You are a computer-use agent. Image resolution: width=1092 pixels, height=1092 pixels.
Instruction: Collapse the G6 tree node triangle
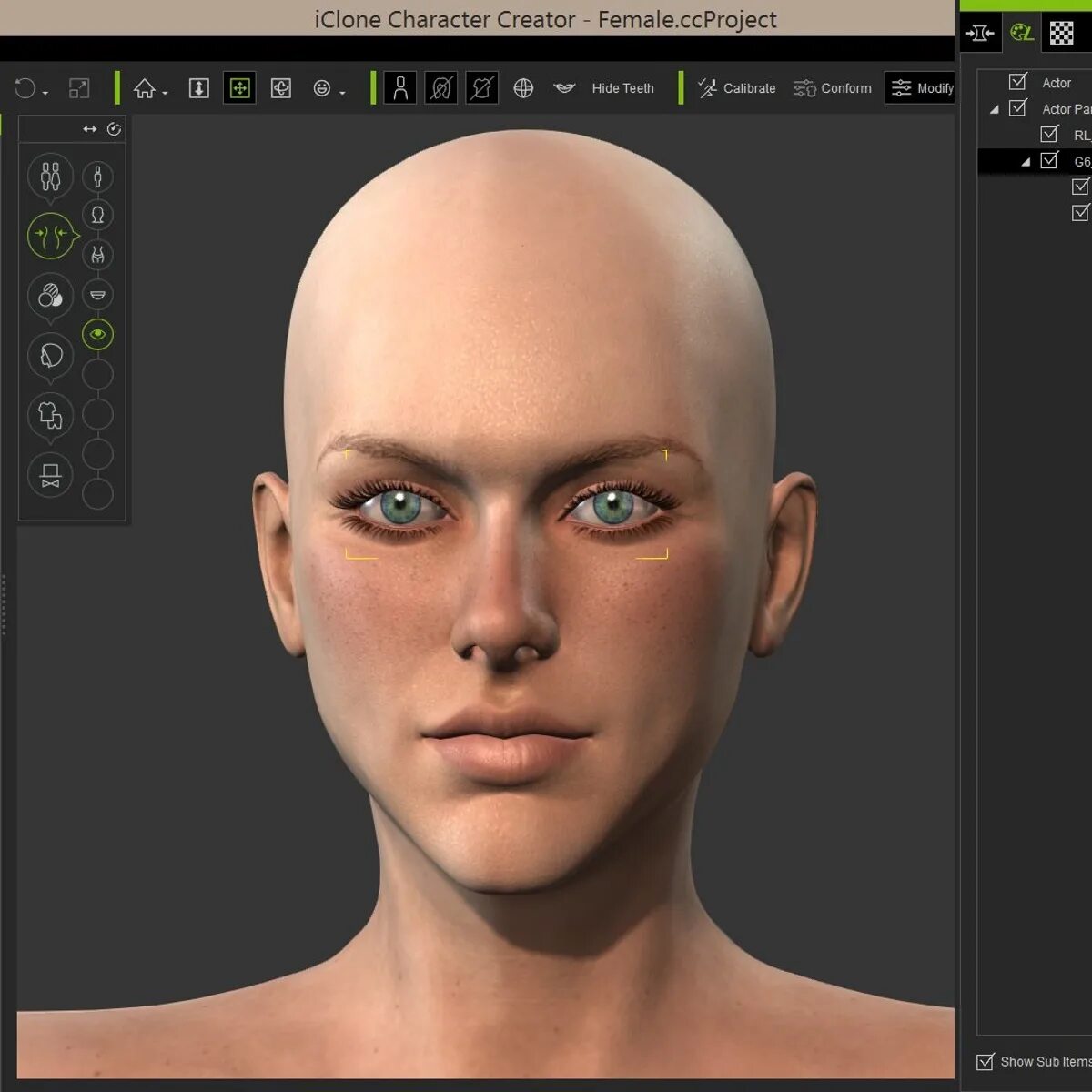pos(1026,162)
